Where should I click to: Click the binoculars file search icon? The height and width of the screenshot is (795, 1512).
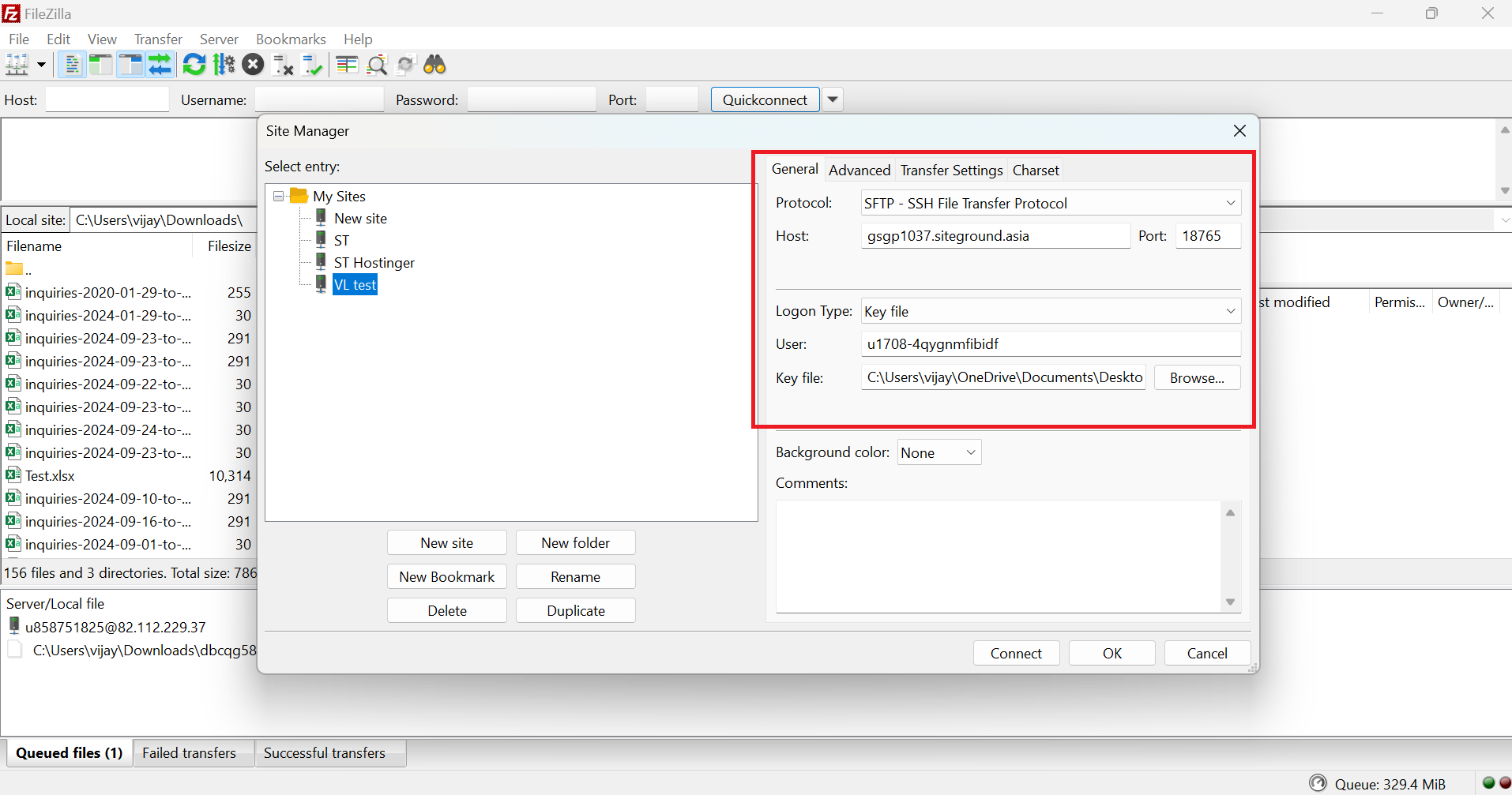pyautogui.click(x=434, y=65)
